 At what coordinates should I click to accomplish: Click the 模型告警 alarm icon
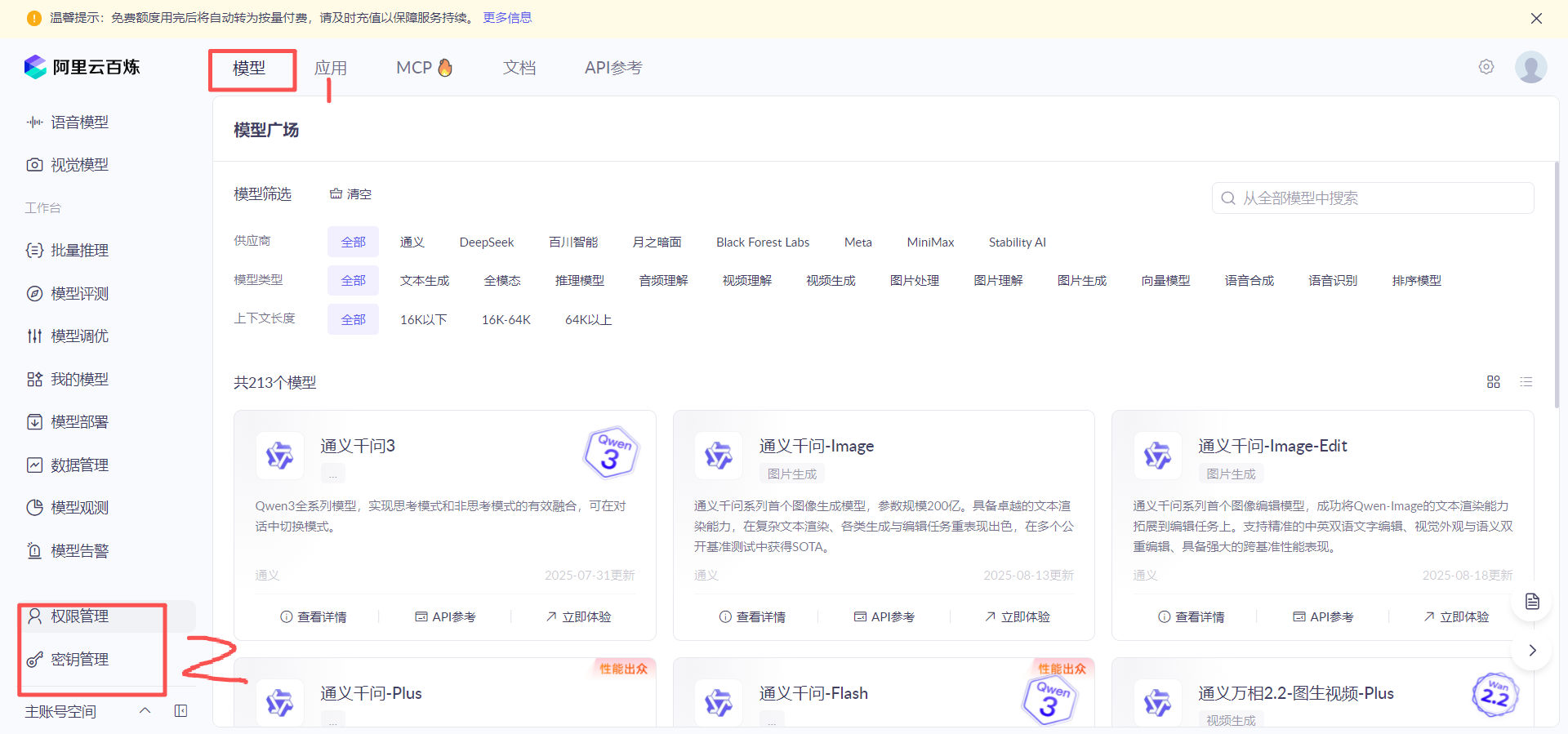click(x=34, y=551)
